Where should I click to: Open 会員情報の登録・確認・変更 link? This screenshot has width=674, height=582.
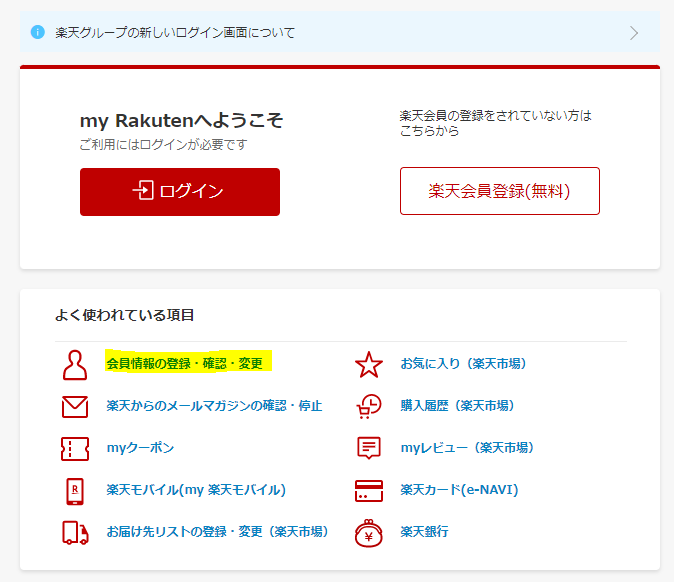click(184, 364)
